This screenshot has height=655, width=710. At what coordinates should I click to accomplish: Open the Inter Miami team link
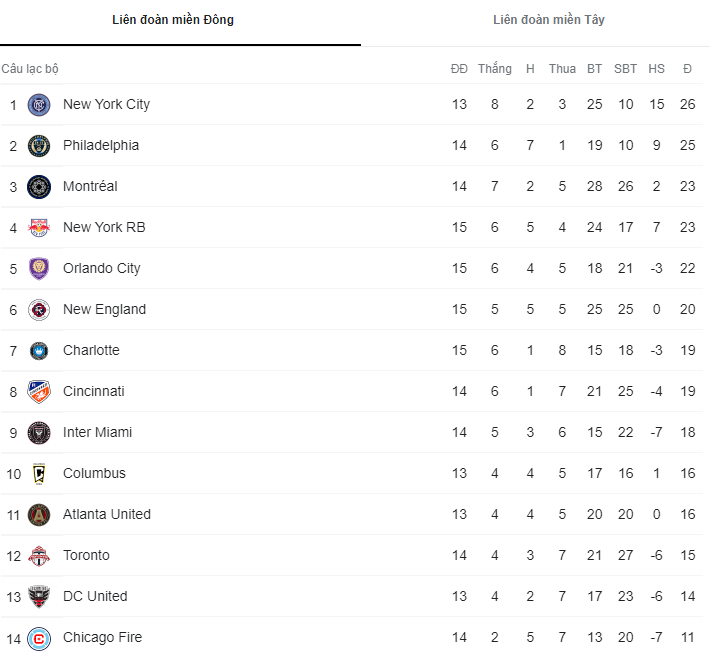point(97,432)
